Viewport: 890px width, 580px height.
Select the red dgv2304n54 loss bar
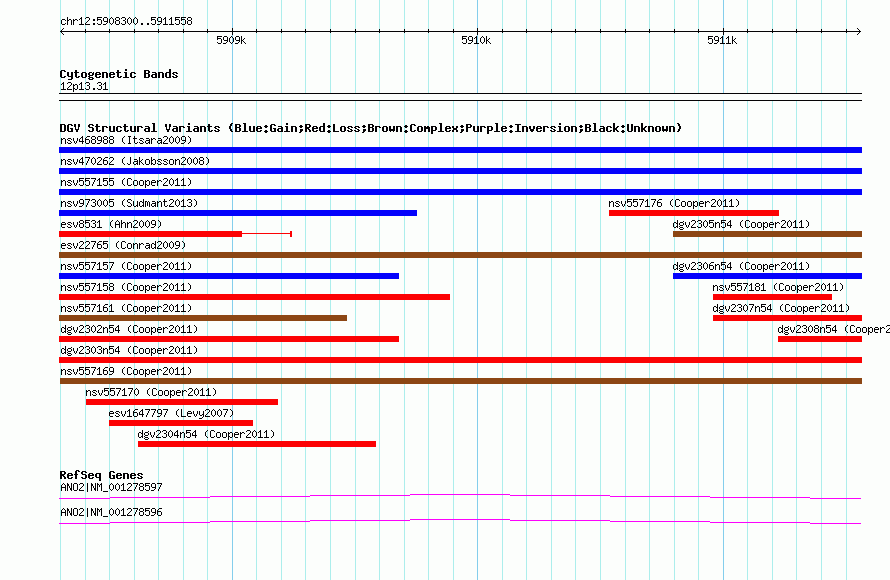pyautogui.click(x=257, y=444)
